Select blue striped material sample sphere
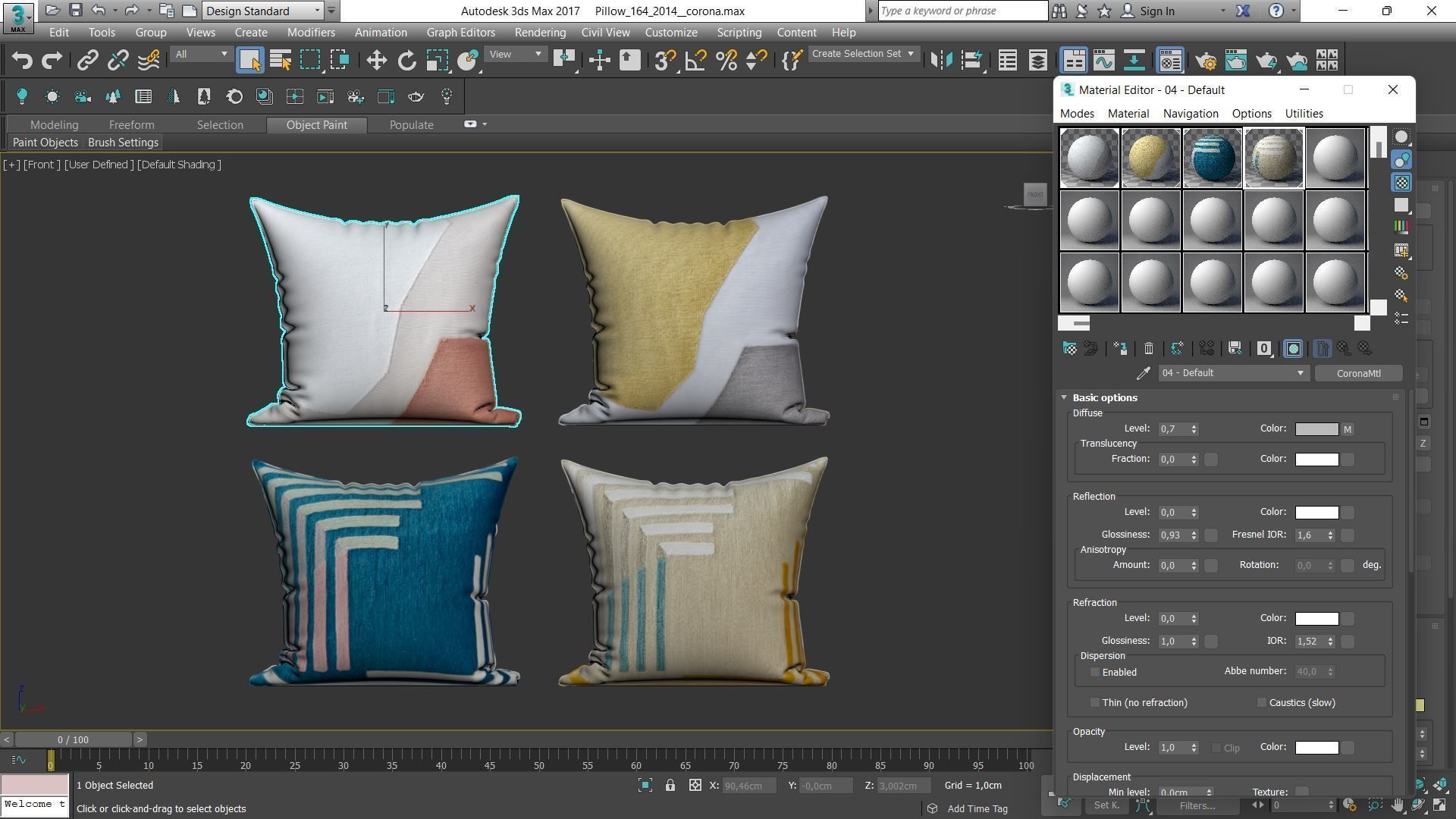Viewport: 1456px width, 819px height. (1212, 158)
